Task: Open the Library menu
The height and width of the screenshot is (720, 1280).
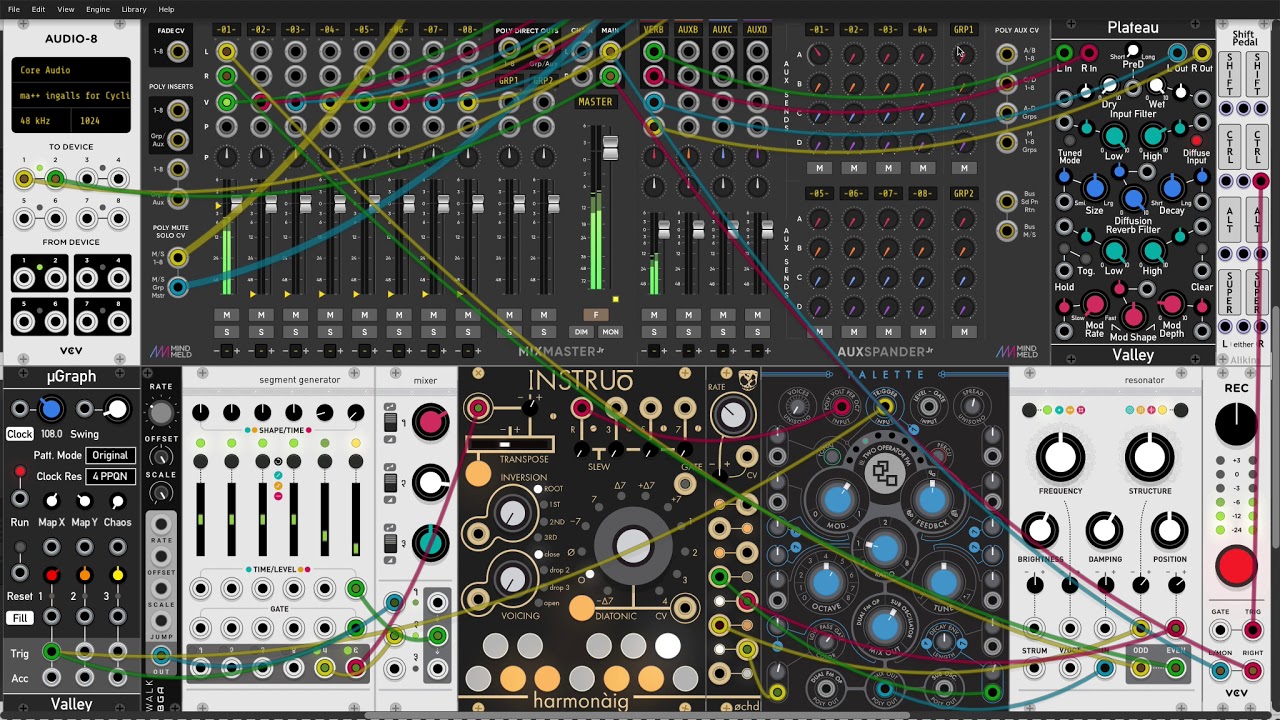Action: coord(134,9)
